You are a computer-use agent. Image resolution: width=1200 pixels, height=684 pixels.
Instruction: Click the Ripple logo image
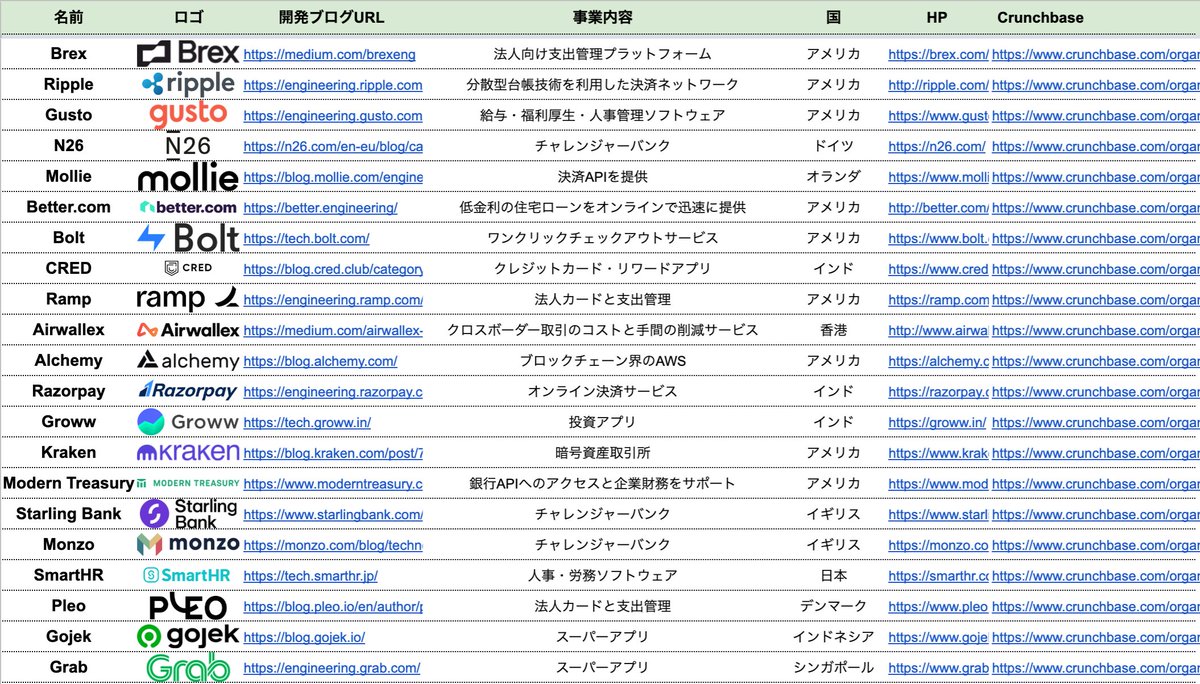[x=188, y=84]
